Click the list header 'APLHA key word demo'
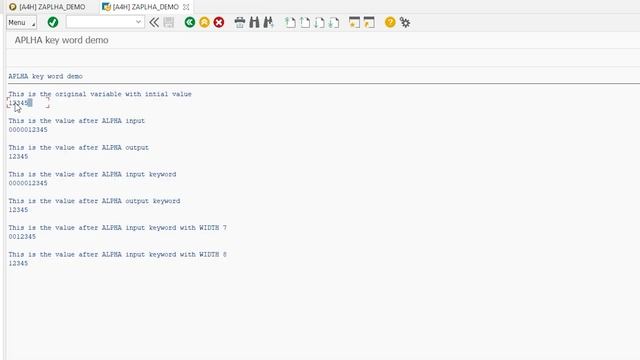The height and width of the screenshot is (360, 640). click(46, 76)
